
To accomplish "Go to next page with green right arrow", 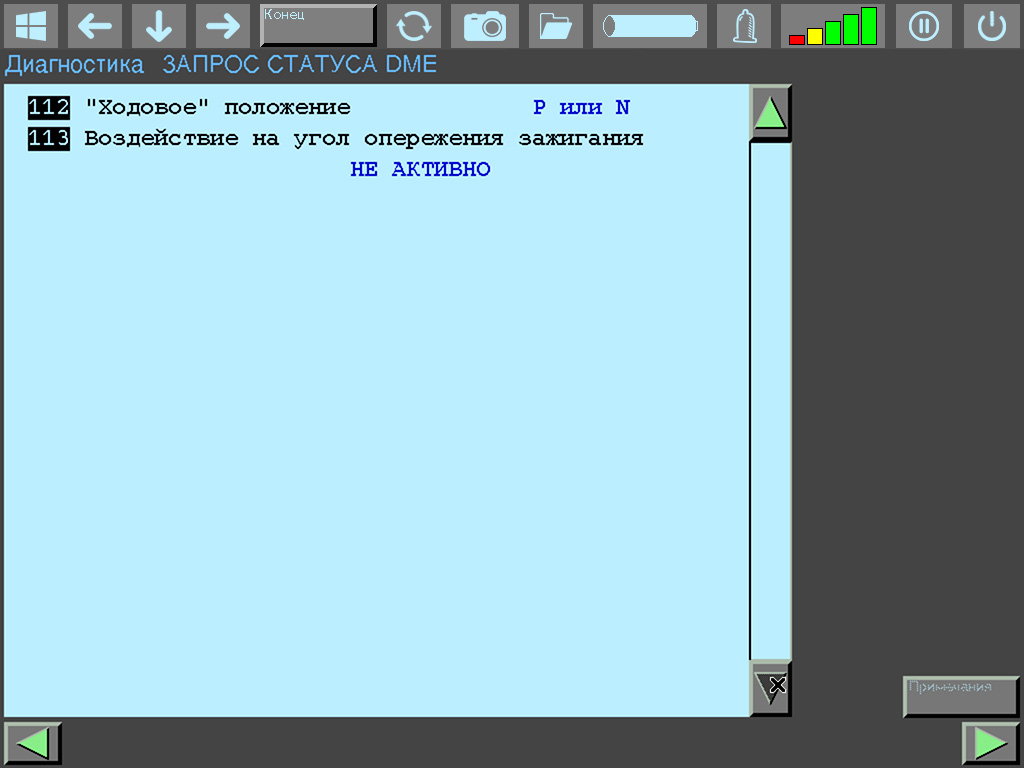I will [989, 743].
